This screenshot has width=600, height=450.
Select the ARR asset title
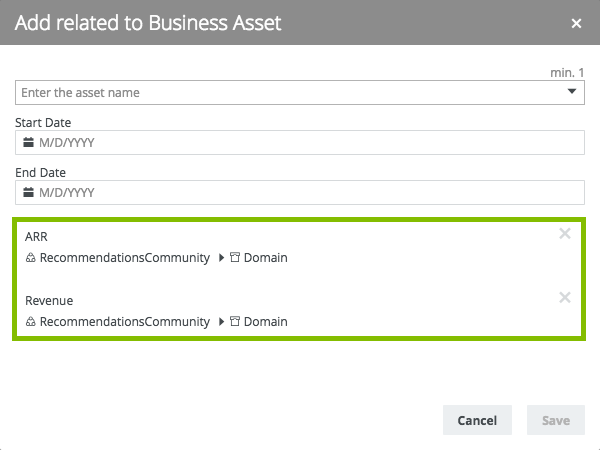tap(37, 237)
